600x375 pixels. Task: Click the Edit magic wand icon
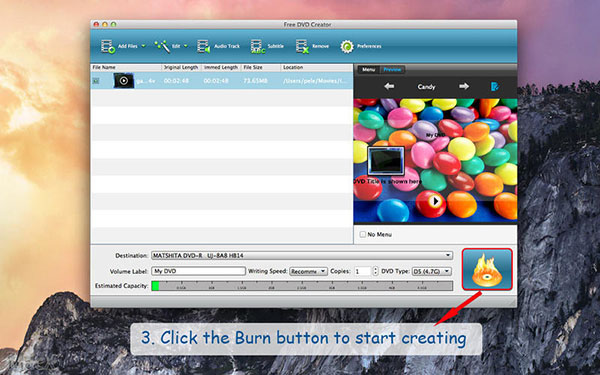pos(162,46)
